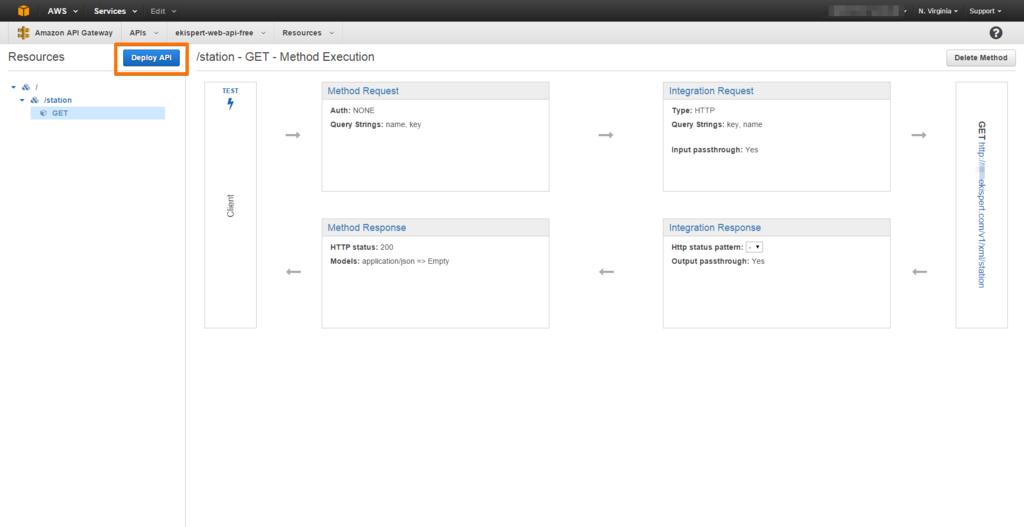Open the ekispert-web-api-free breadcrumb dropdown

pos(221,33)
